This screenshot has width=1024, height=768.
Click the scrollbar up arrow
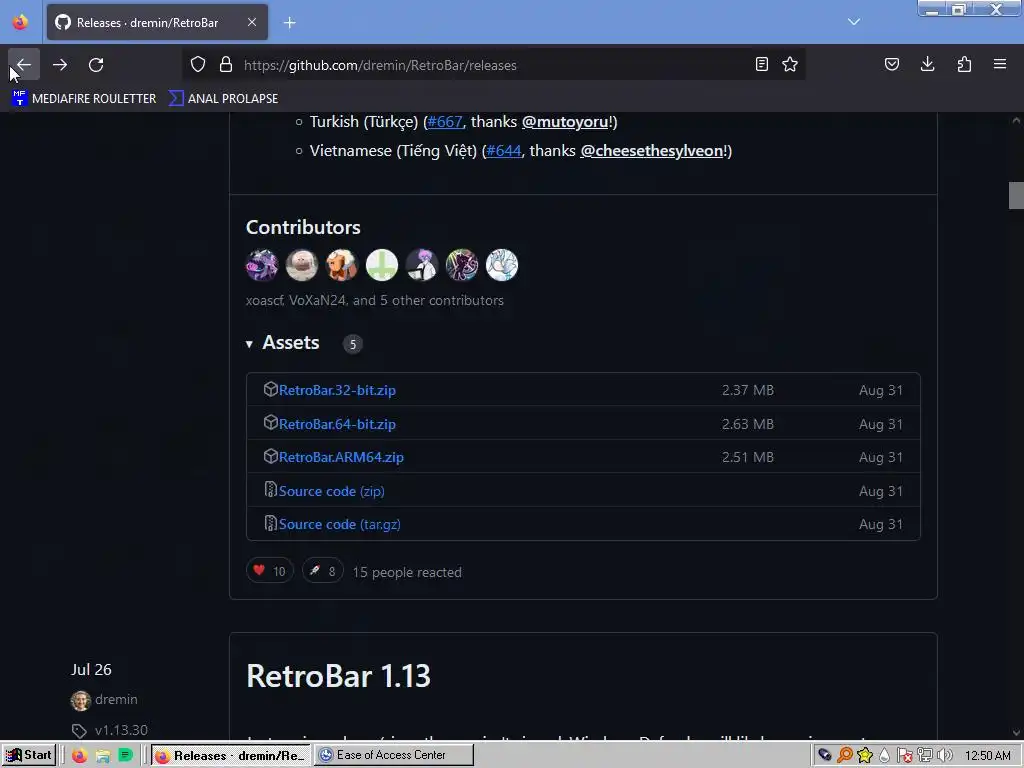point(1016,121)
